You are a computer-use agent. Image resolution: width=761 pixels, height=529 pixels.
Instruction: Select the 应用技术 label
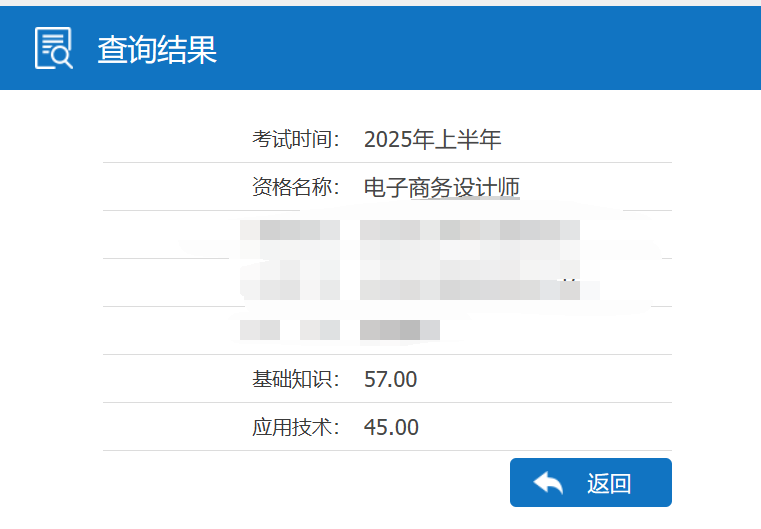point(296,427)
